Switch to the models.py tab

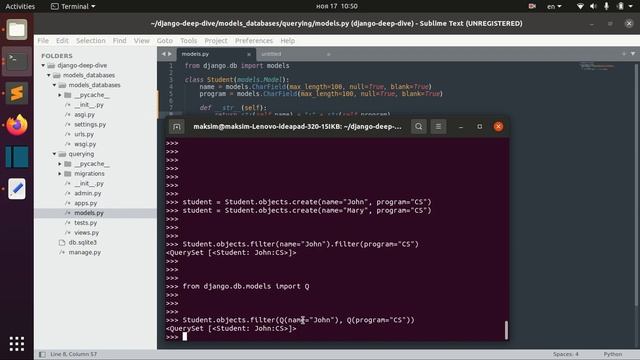click(x=216, y=54)
